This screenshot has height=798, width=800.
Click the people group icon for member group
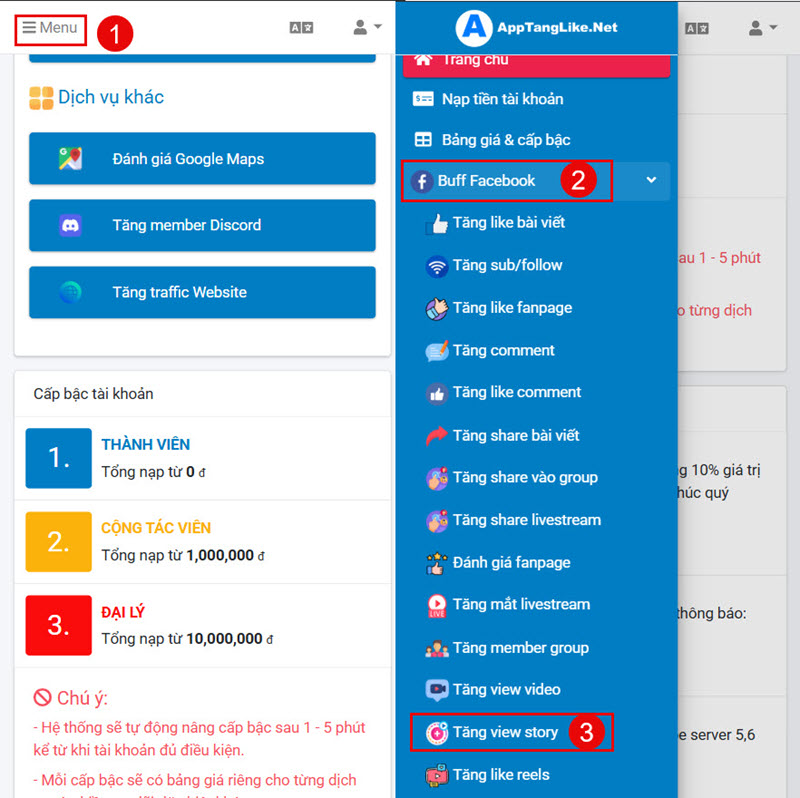[x=437, y=649]
